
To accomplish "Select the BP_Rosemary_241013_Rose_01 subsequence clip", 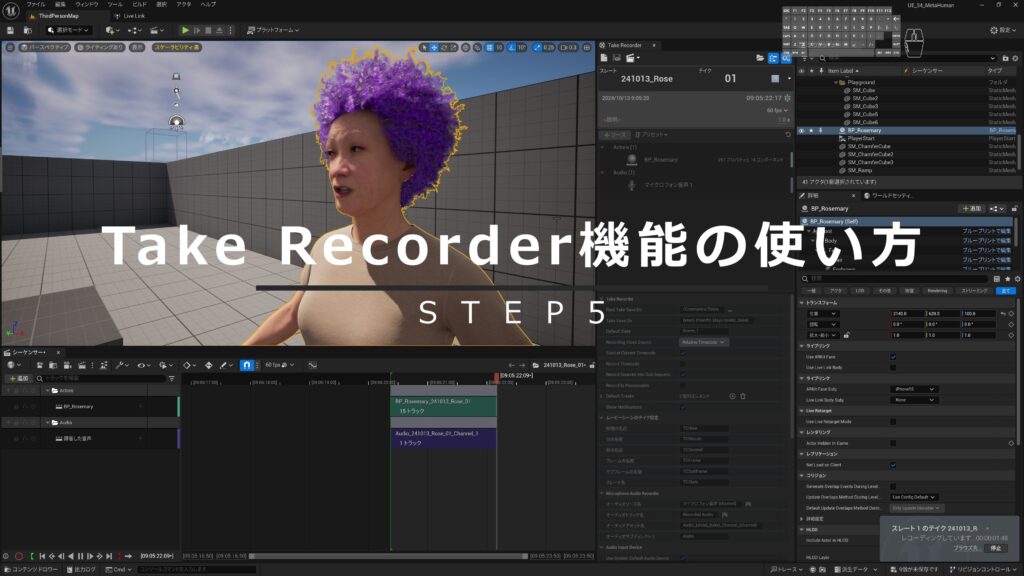I will [443, 406].
